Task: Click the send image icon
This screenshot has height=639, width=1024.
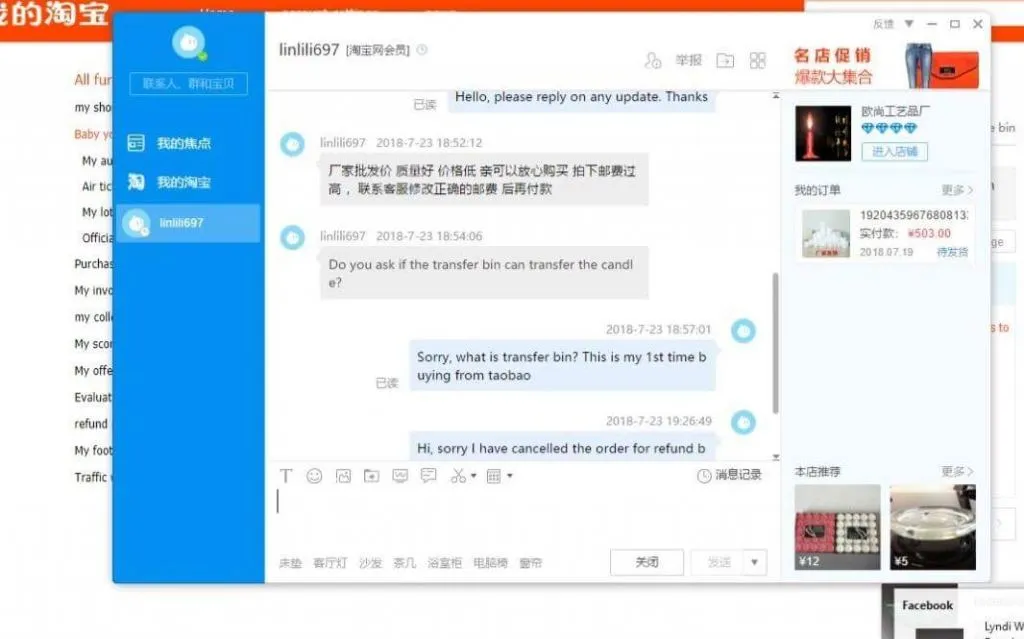Action: 344,477
